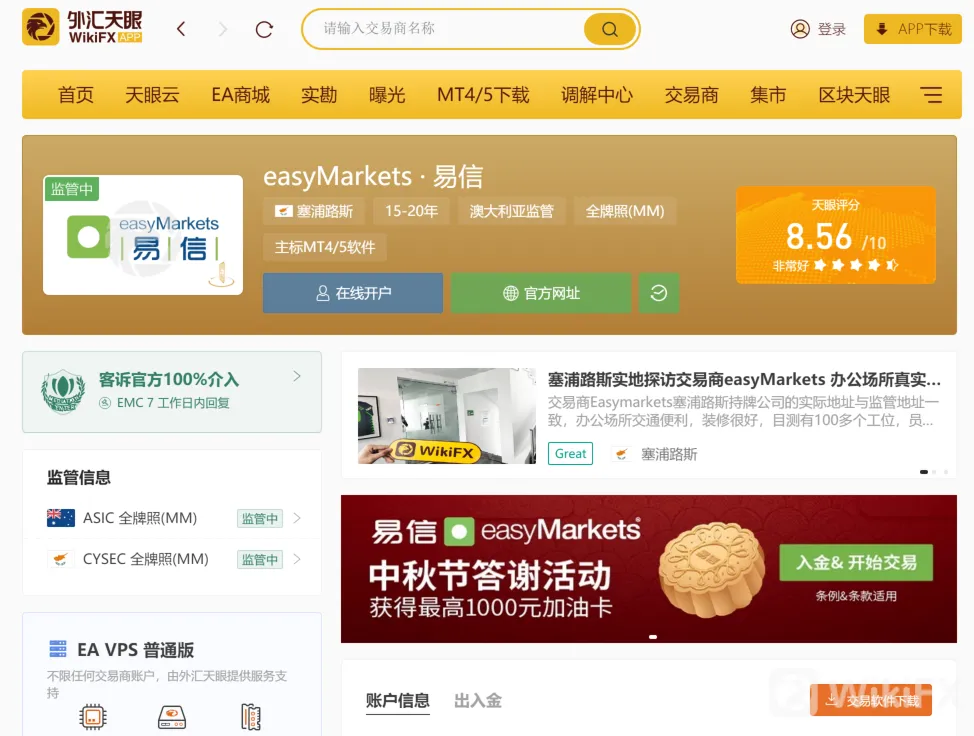Click the 条例&条款适用 text

coord(856,596)
